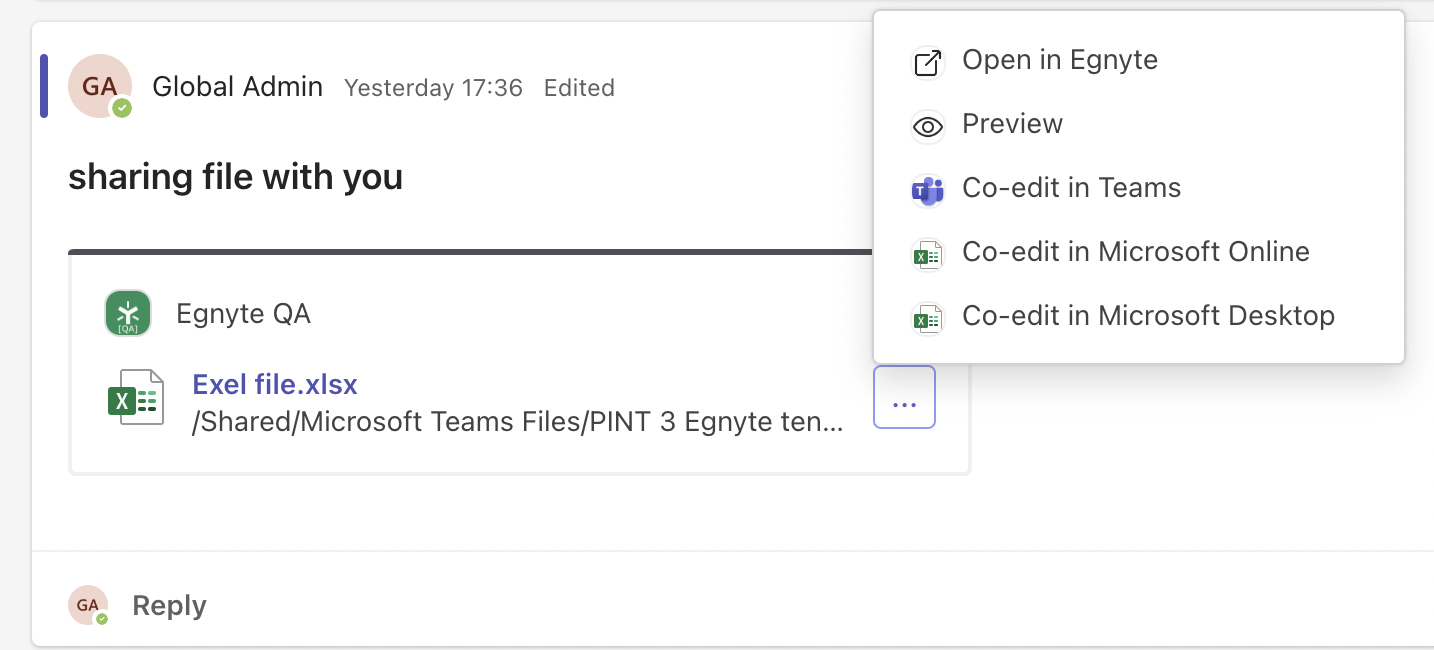Select the Open in Egnyte menu option
This screenshot has height=650, width=1434.
1059,60
